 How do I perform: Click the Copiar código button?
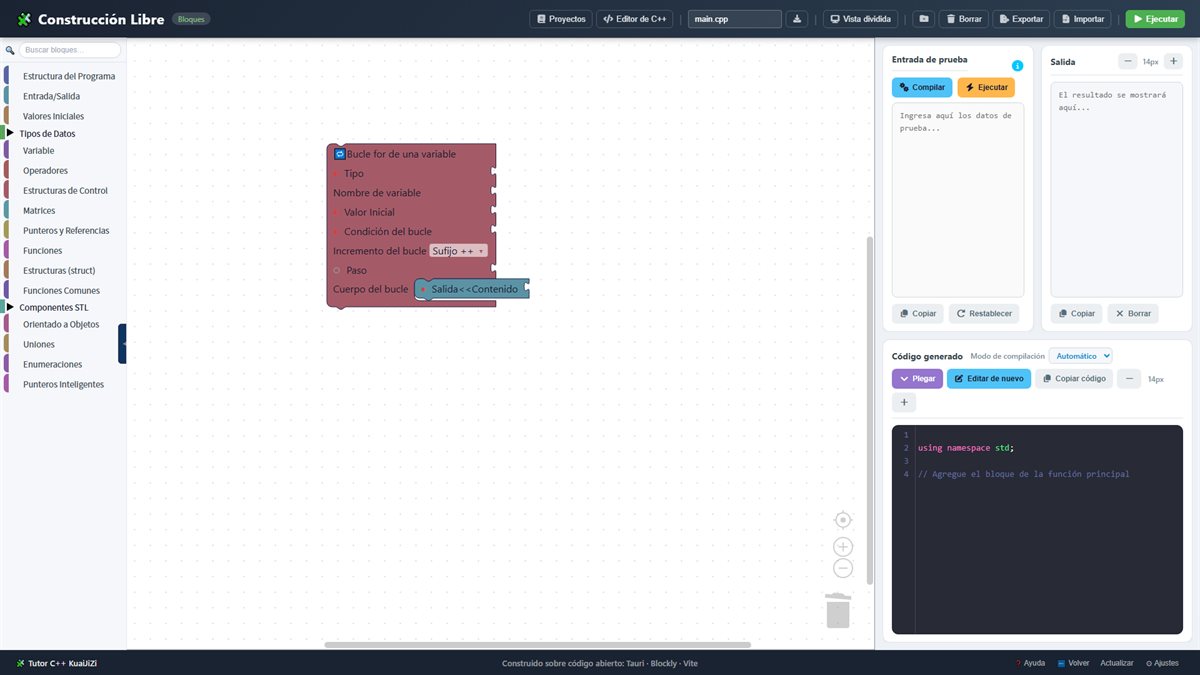coord(1074,379)
